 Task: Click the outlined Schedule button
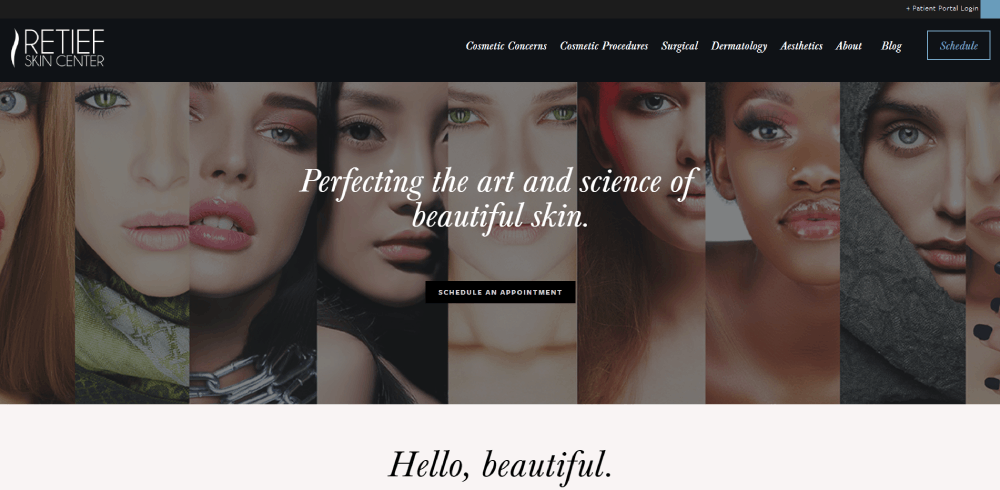tap(959, 45)
